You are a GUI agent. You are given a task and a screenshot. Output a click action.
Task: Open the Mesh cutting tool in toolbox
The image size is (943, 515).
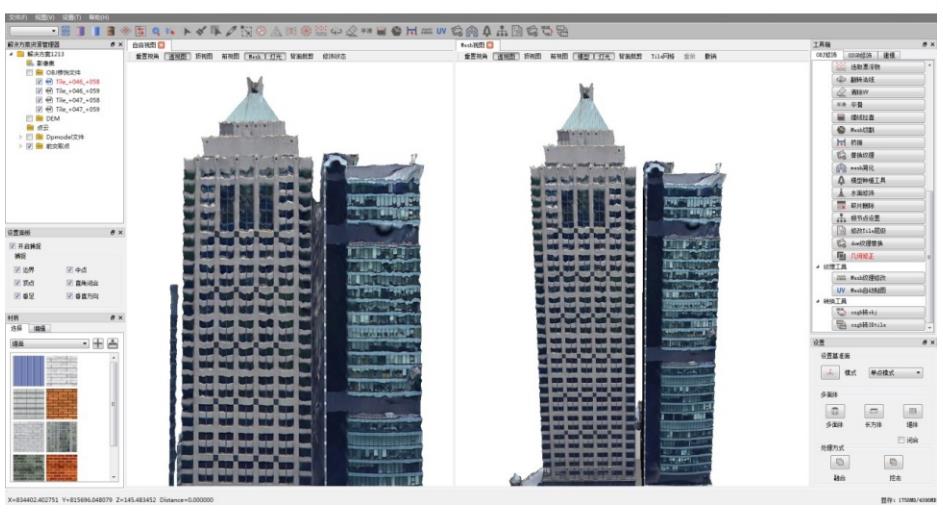click(x=879, y=130)
